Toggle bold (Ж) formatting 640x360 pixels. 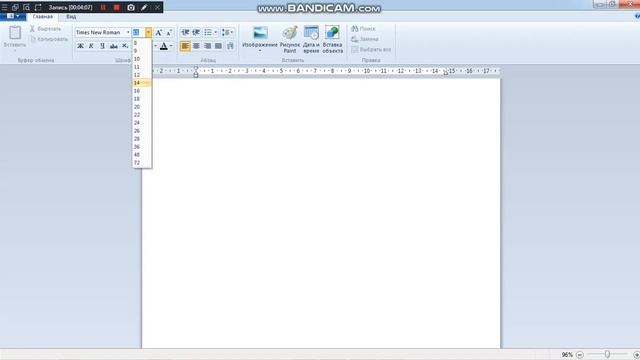pos(80,46)
